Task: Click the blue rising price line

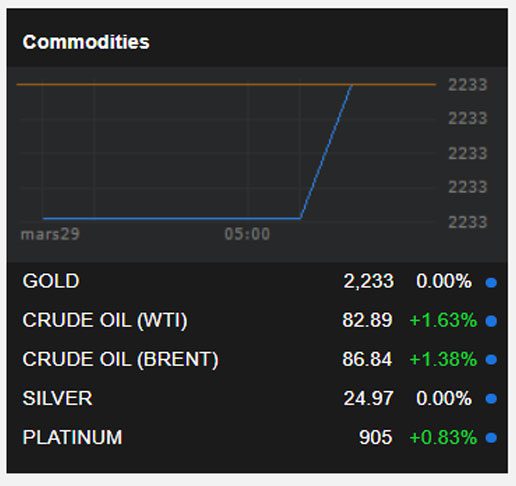Action: 326,152
